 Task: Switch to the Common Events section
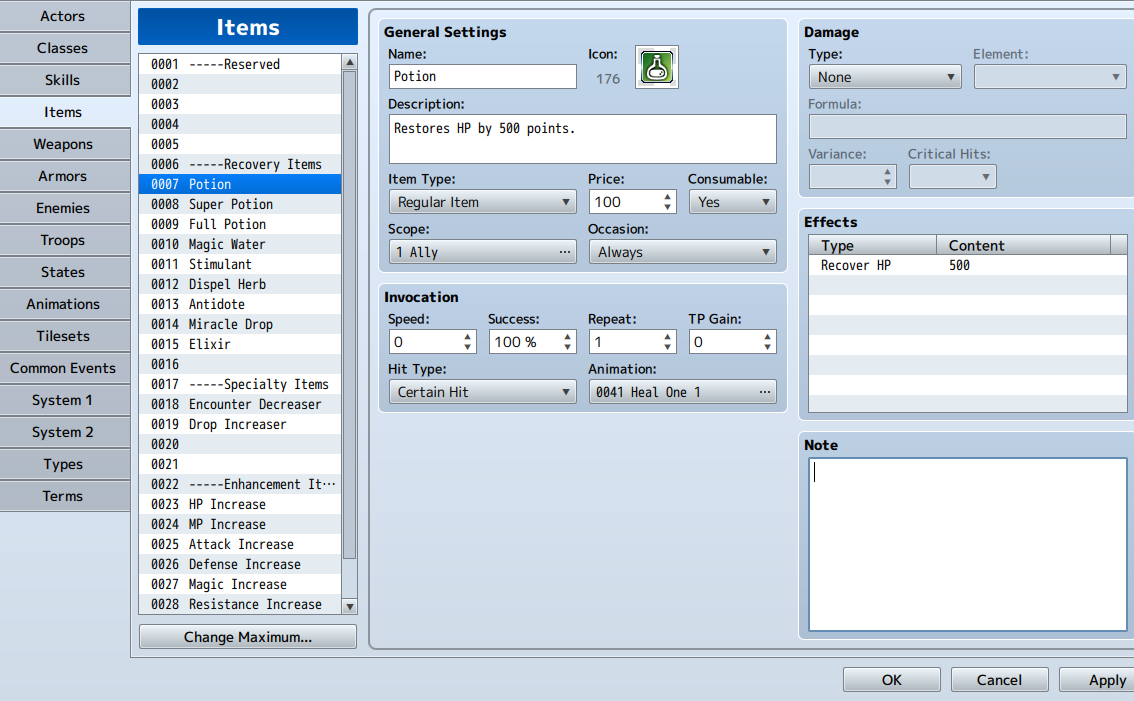pos(64,368)
